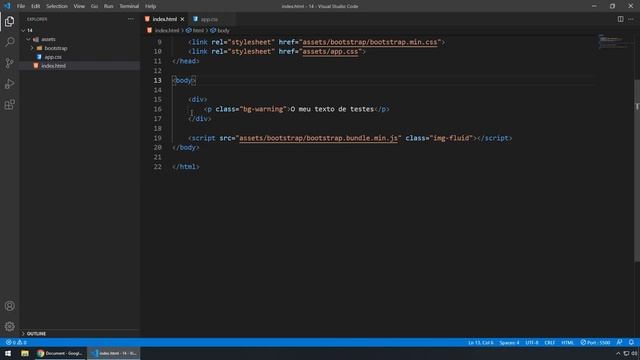Open editor More Actions ellipsis

(631, 19)
